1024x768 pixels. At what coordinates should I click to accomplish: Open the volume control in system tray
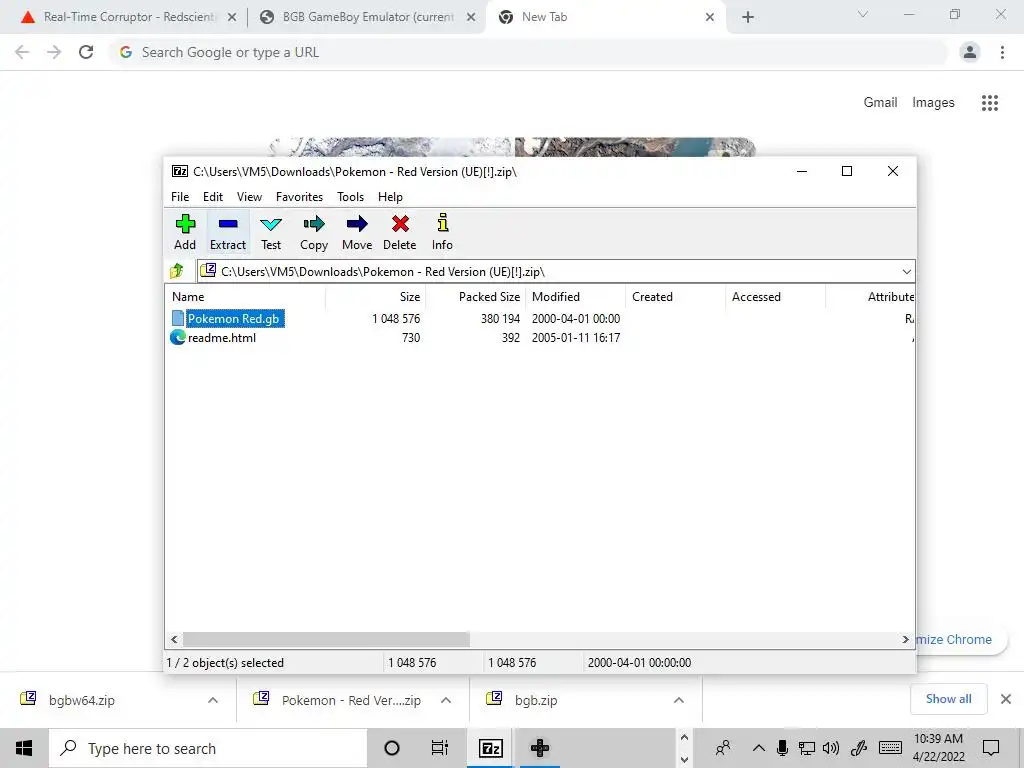pos(831,748)
